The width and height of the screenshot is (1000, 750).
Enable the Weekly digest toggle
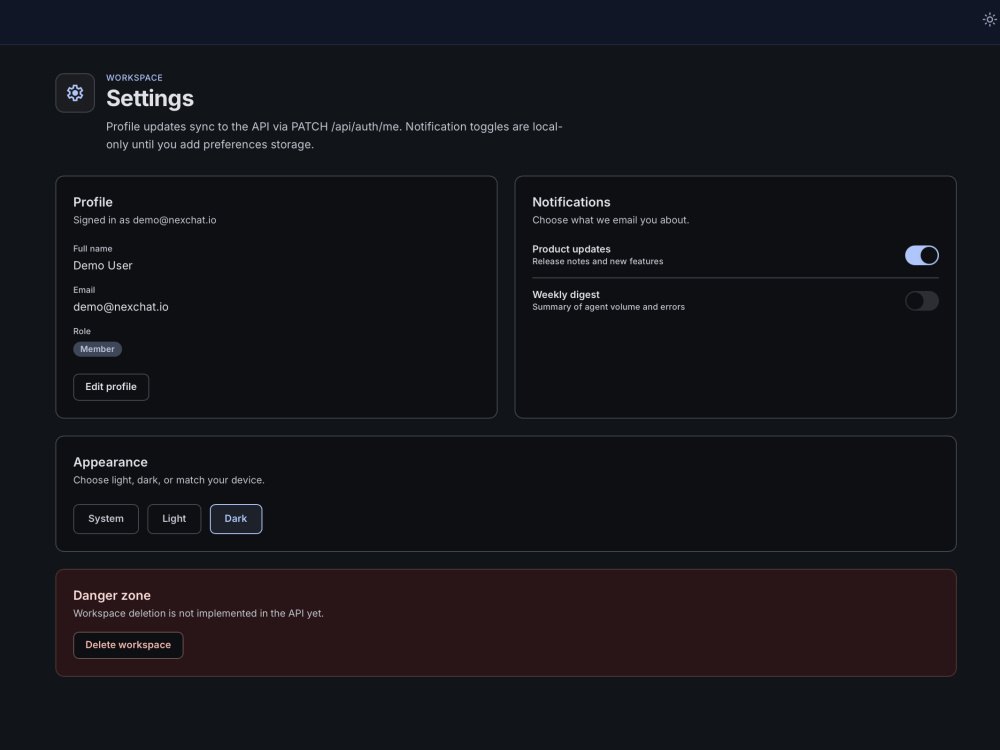(922, 301)
